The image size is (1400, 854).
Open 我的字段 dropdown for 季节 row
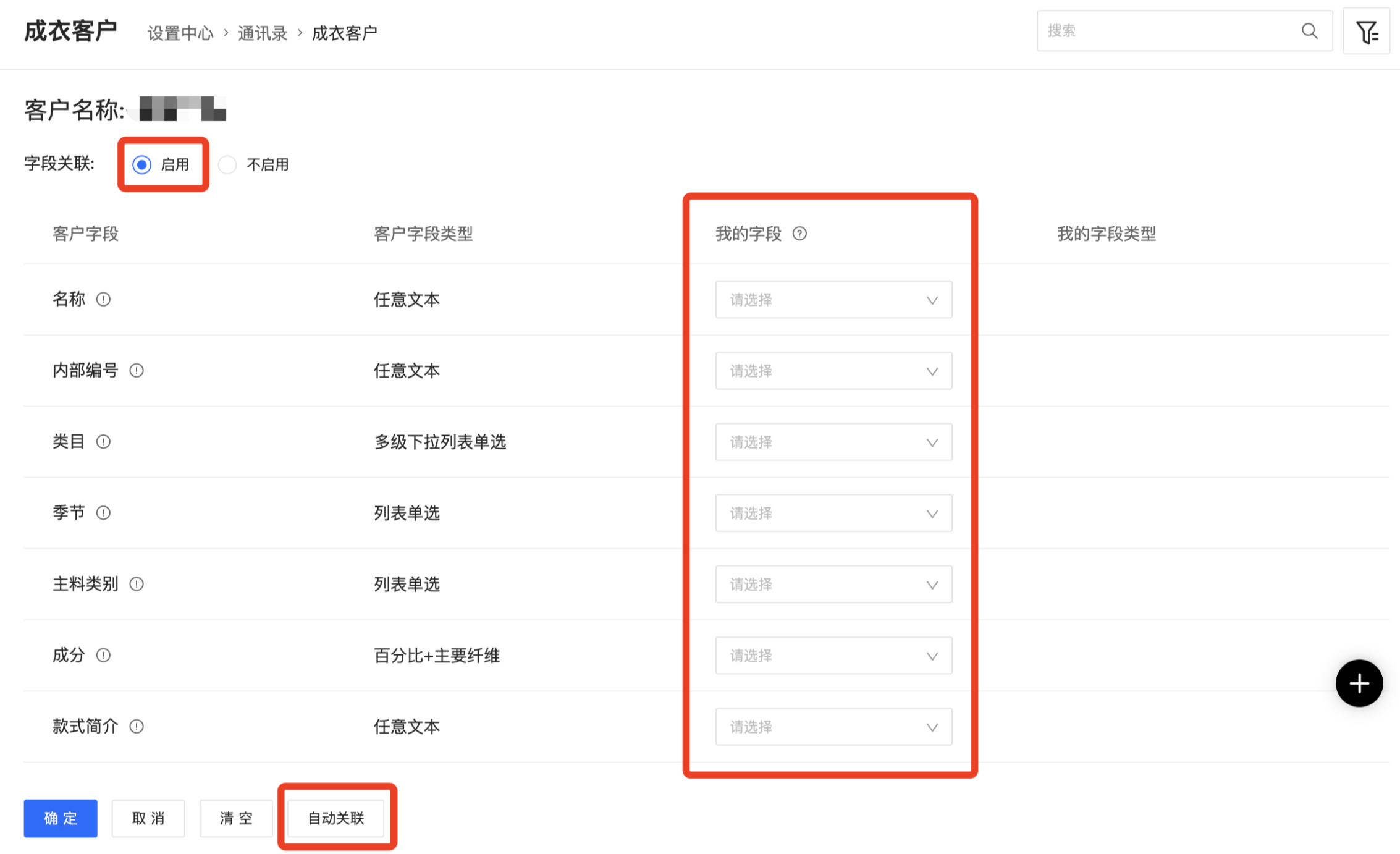tap(833, 514)
